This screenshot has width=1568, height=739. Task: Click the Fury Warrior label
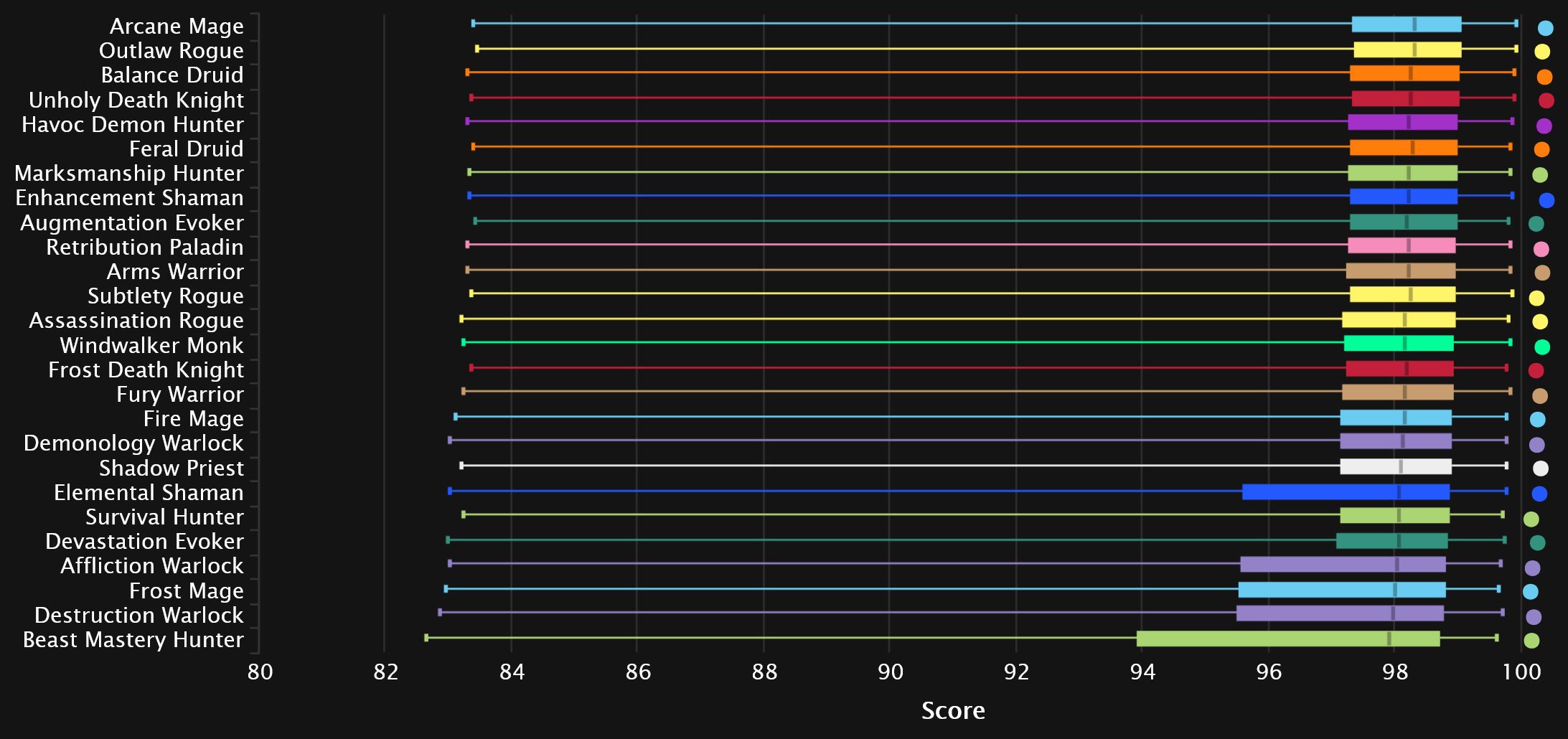click(x=180, y=395)
